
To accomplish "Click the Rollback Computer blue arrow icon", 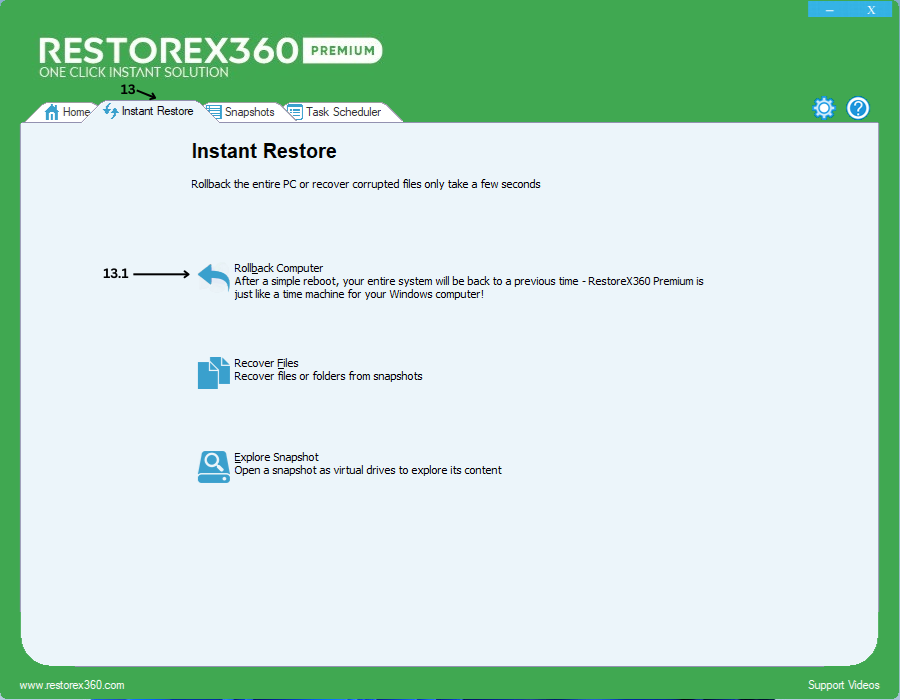I will pos(213,276).
